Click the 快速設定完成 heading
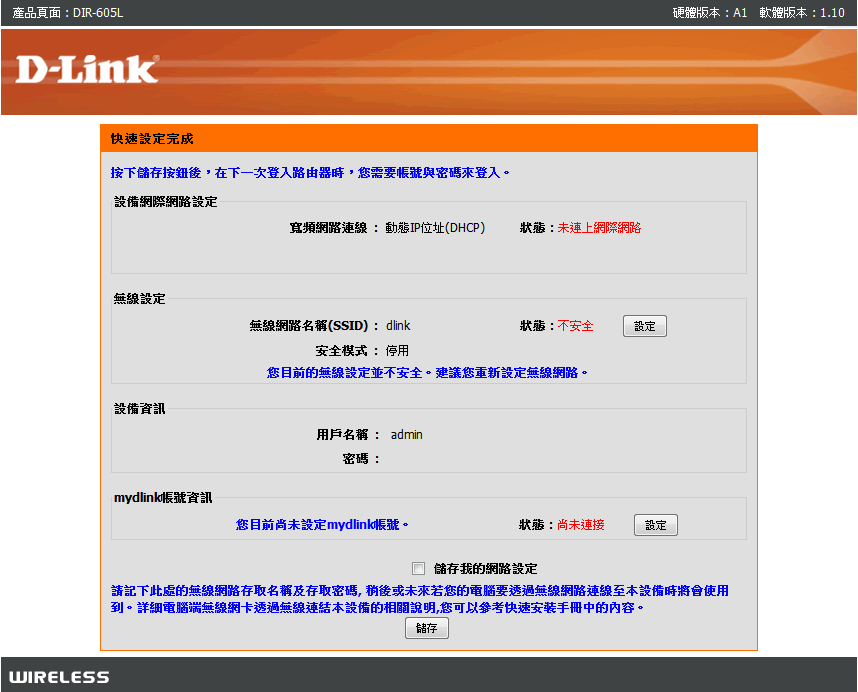Screen dimensions: 858x692 [x=152, y=139]
